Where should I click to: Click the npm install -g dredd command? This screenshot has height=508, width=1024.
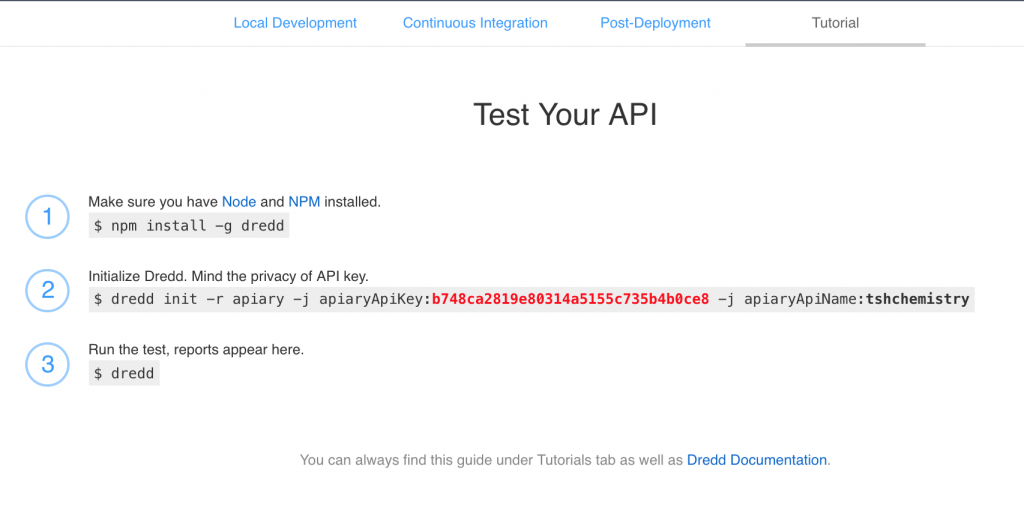(x=189, y=226)
